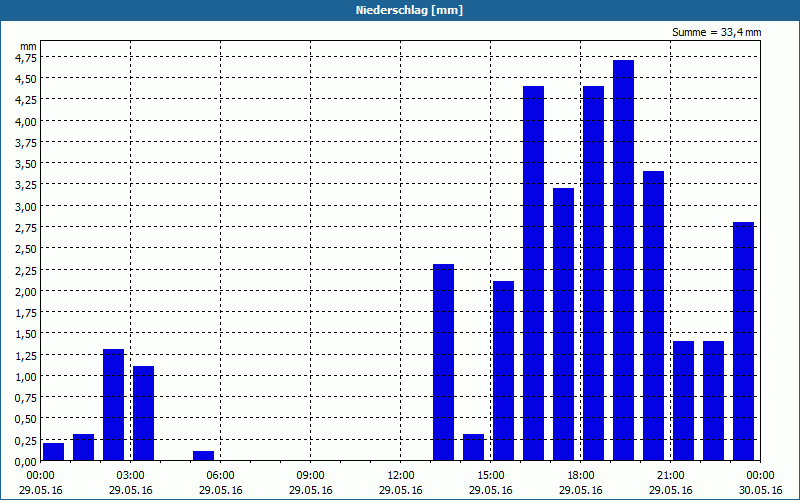Viewport: 800px width, 500px height.
Task: Click the 21:00 x-axis time label
Action: (670, 476)
